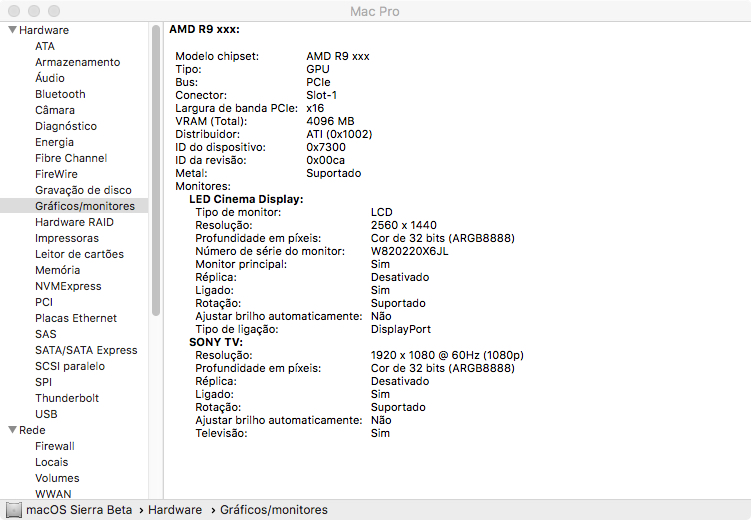Open Volumes under Rede
Image resolution: width=751 pixels, height=520 pixels.
(x=57, y=478)
